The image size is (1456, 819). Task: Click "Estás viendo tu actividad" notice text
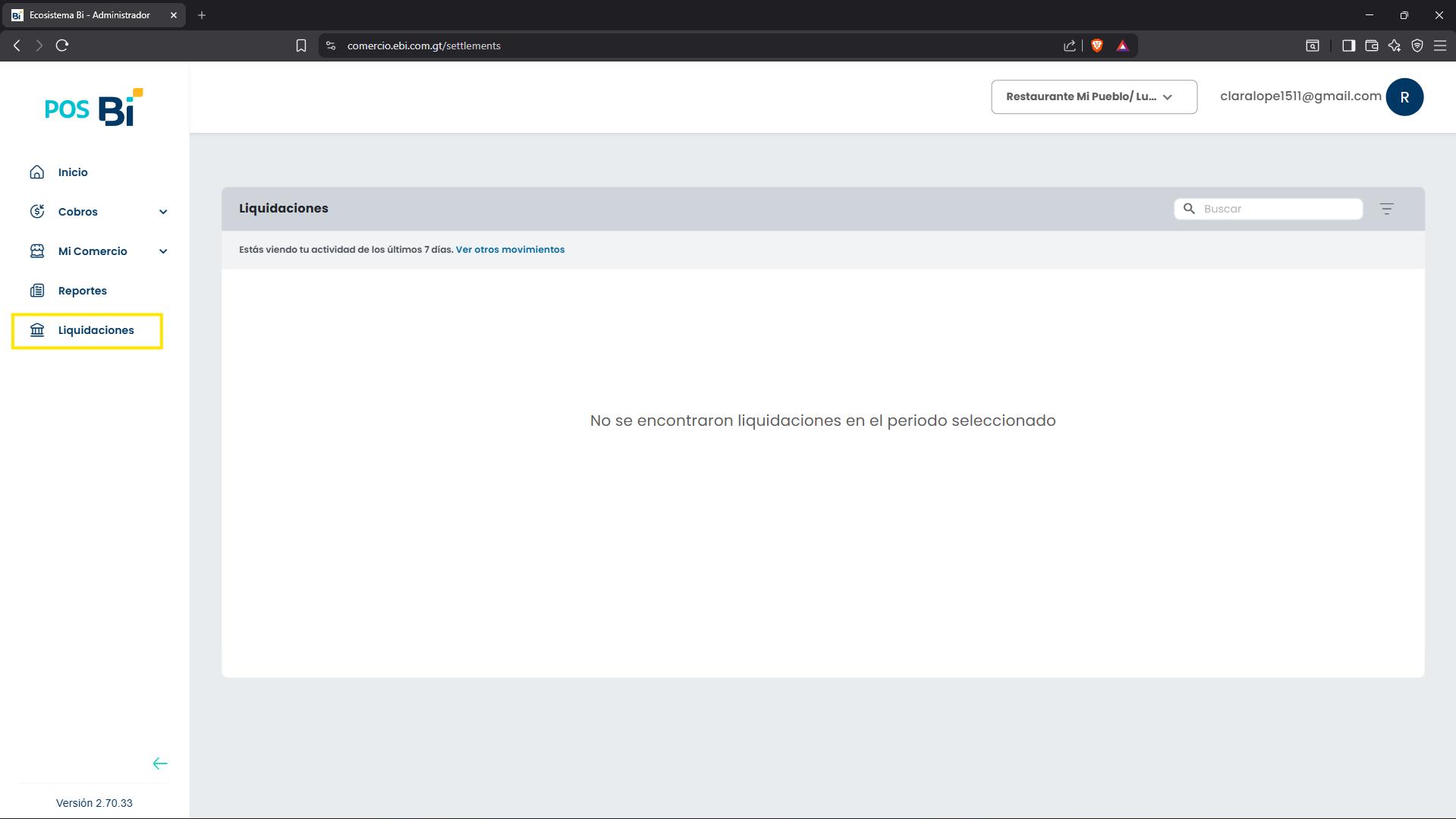coord(346,250)
